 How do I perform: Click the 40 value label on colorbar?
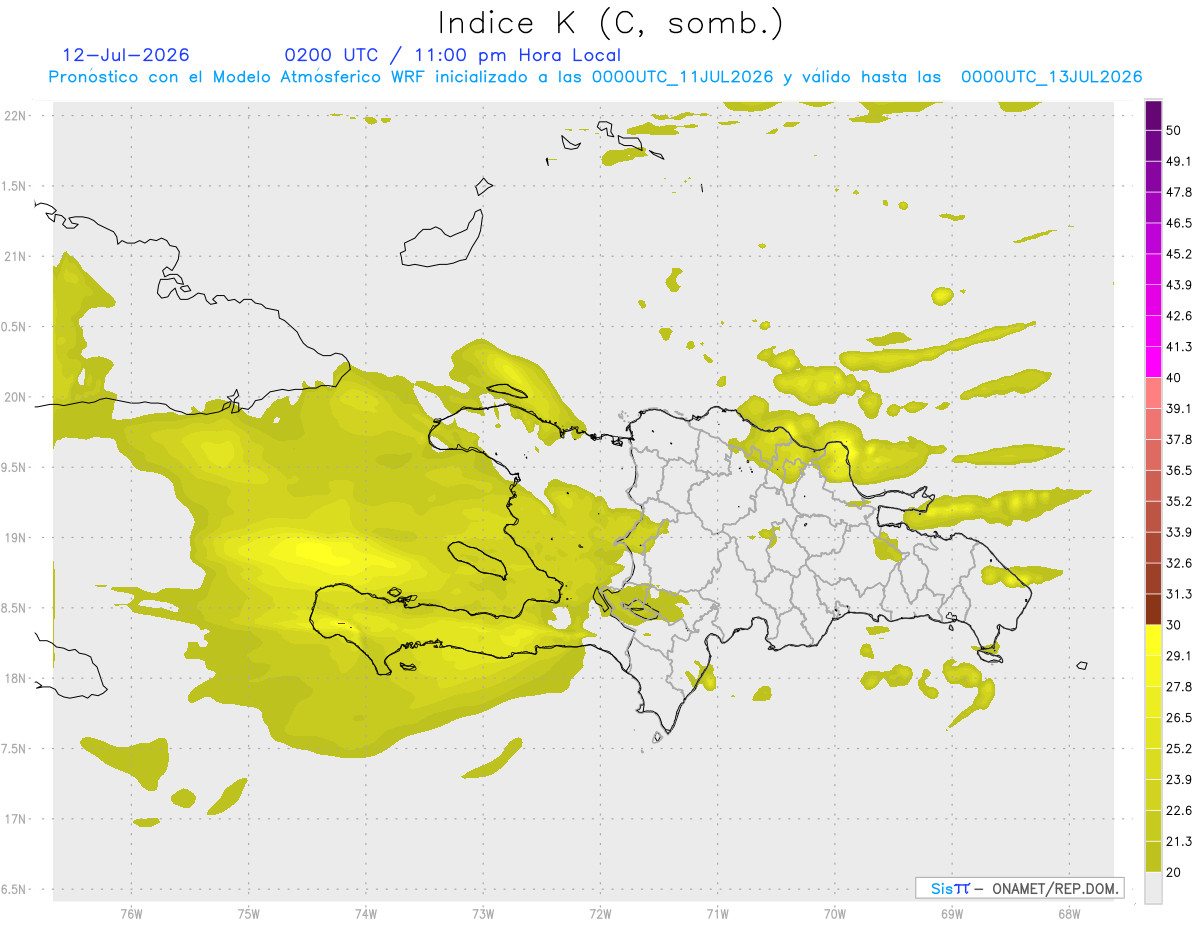[x=1174, y=378]
